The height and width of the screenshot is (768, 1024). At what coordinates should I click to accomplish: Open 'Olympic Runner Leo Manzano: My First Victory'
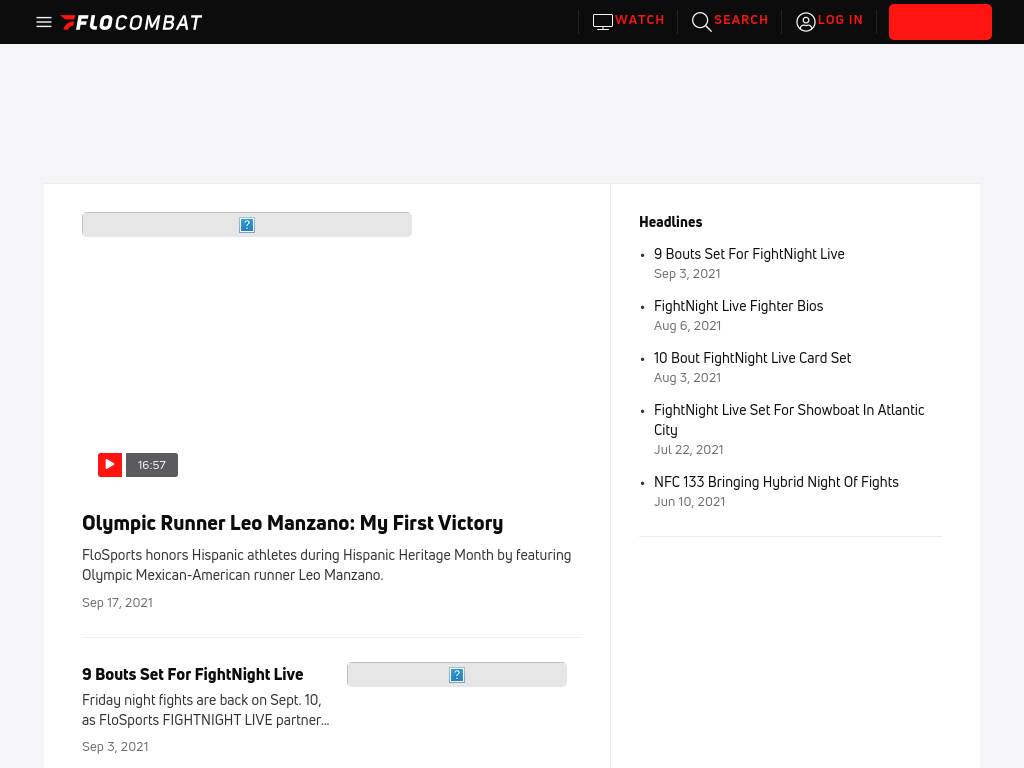292,523
